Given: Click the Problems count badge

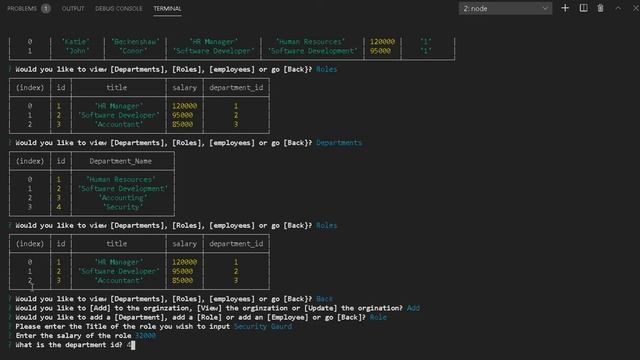Looking at the screenshot, I should [46, 8].
